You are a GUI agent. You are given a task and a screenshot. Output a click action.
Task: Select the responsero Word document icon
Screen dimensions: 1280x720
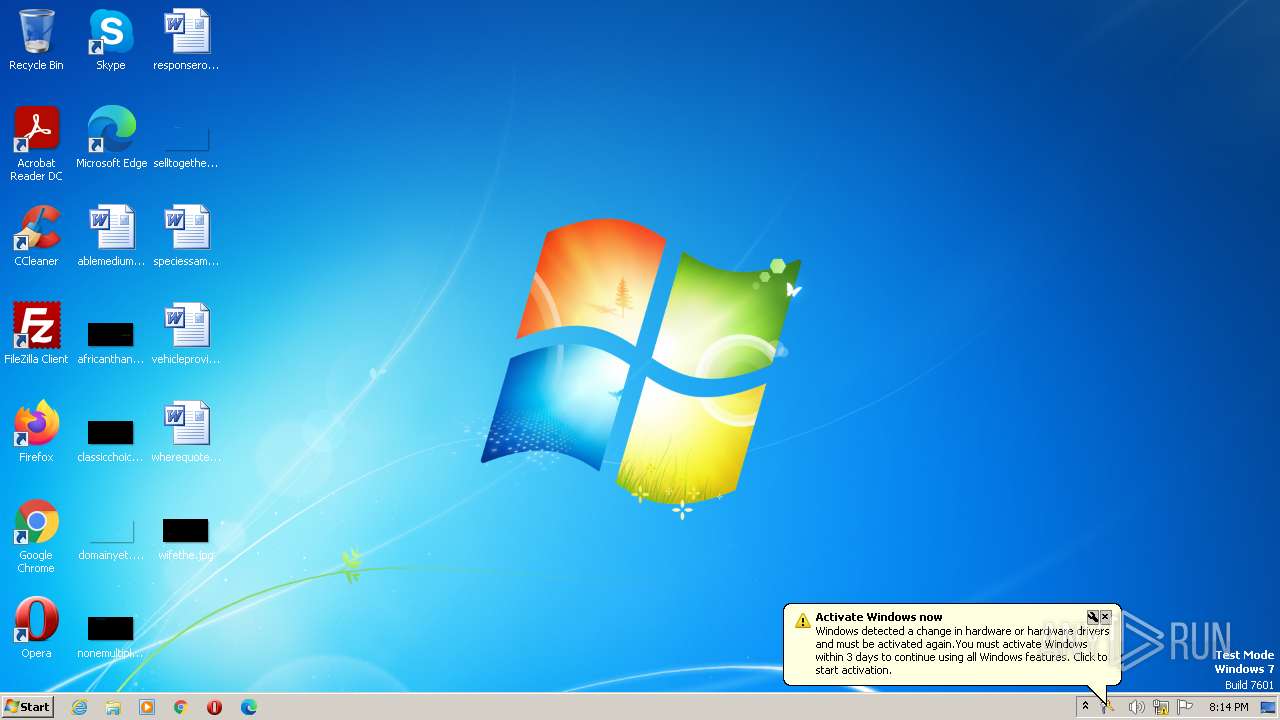[186, 40]
